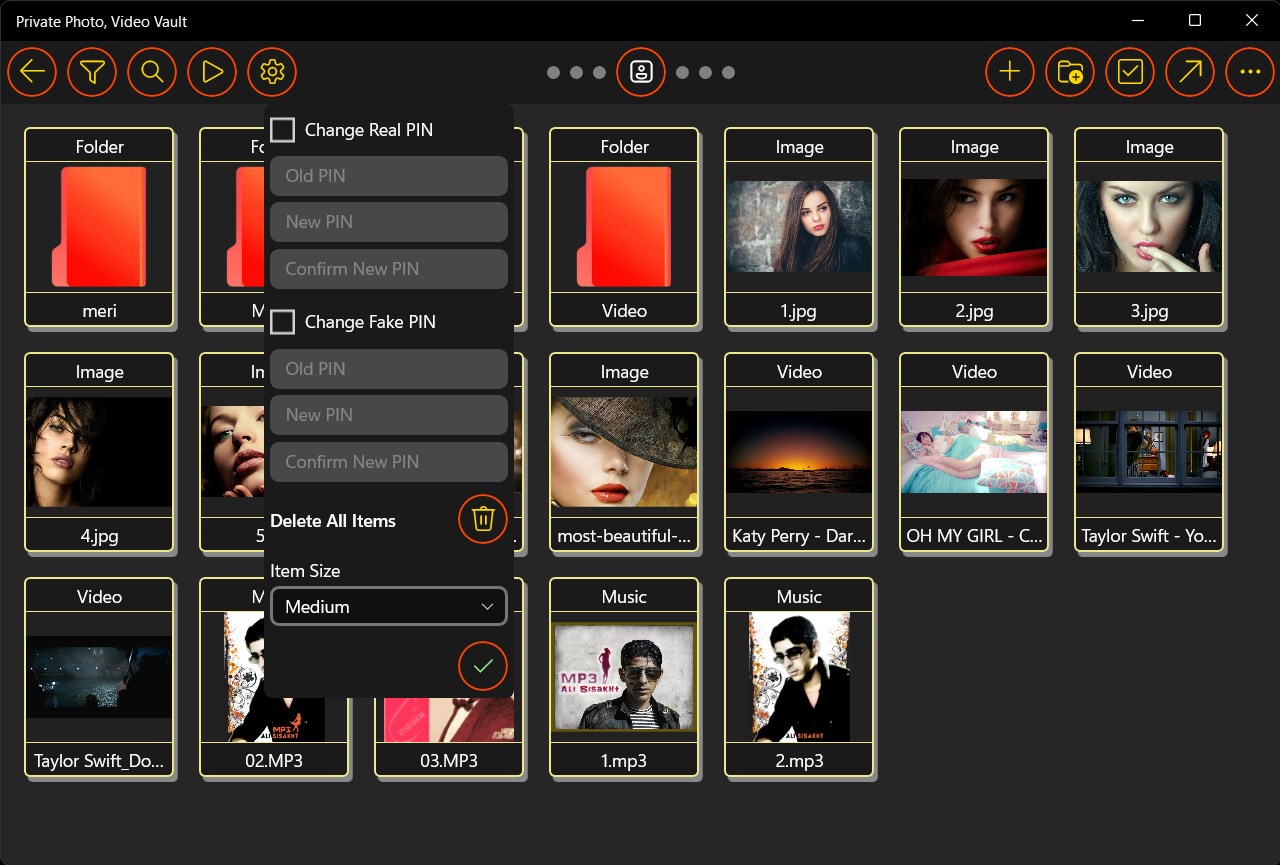1280x865 pixels.
Task: Select Medium from the Item Size combo box
Action: (x=388, y=606)
